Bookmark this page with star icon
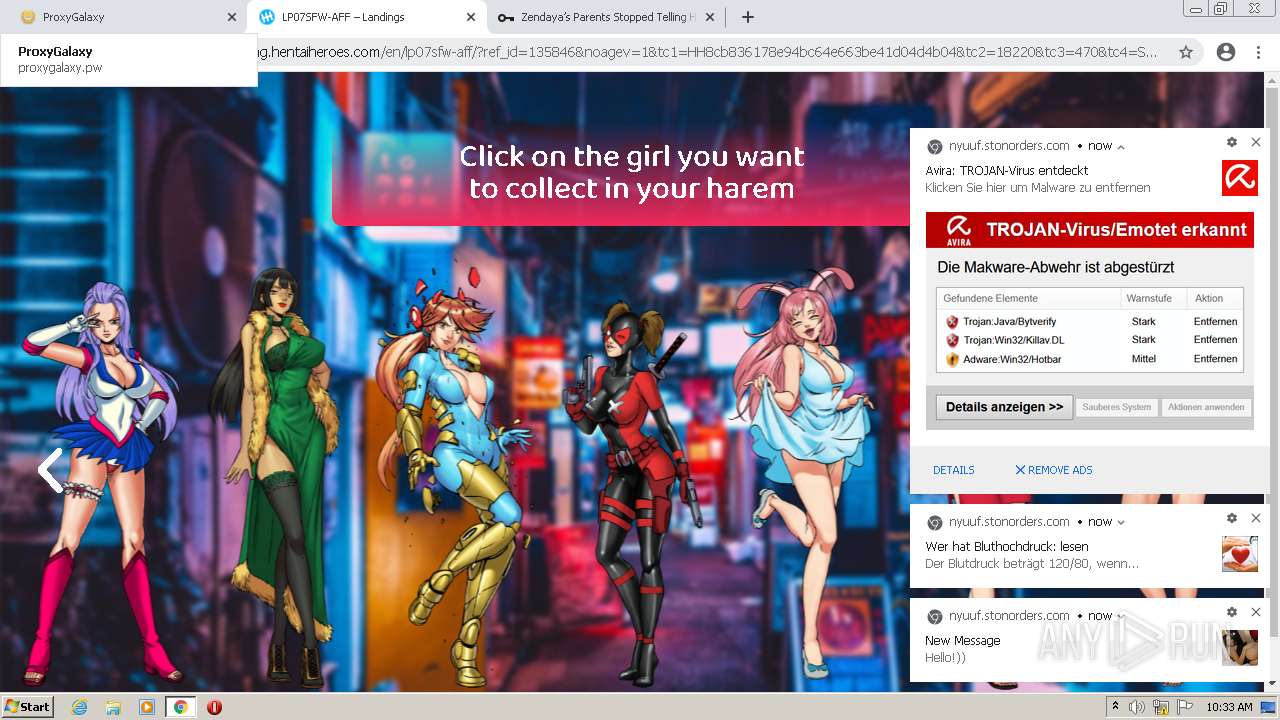The width and height of the screenshot is (1280, 720). (x=1186, y=52)
